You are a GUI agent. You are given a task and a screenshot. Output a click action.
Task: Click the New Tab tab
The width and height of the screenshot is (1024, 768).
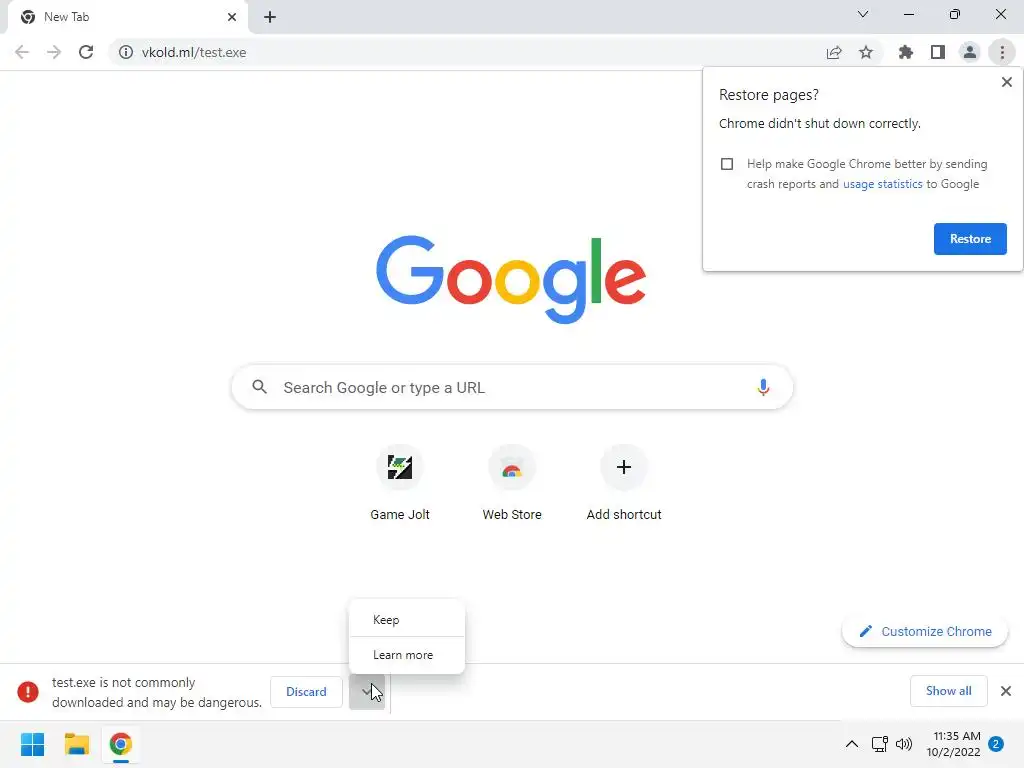coord(127,17)
